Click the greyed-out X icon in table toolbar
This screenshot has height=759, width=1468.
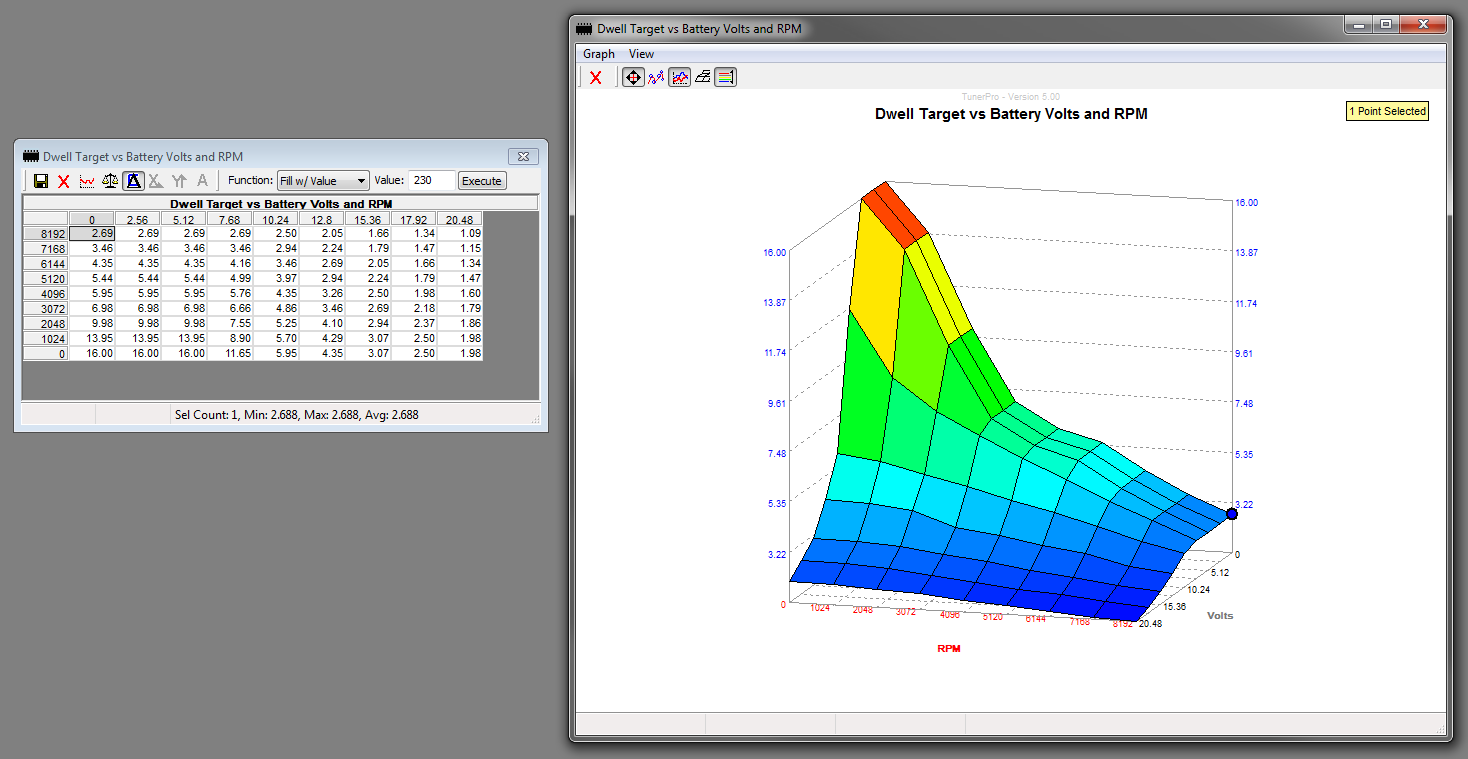tap(156, 181)
